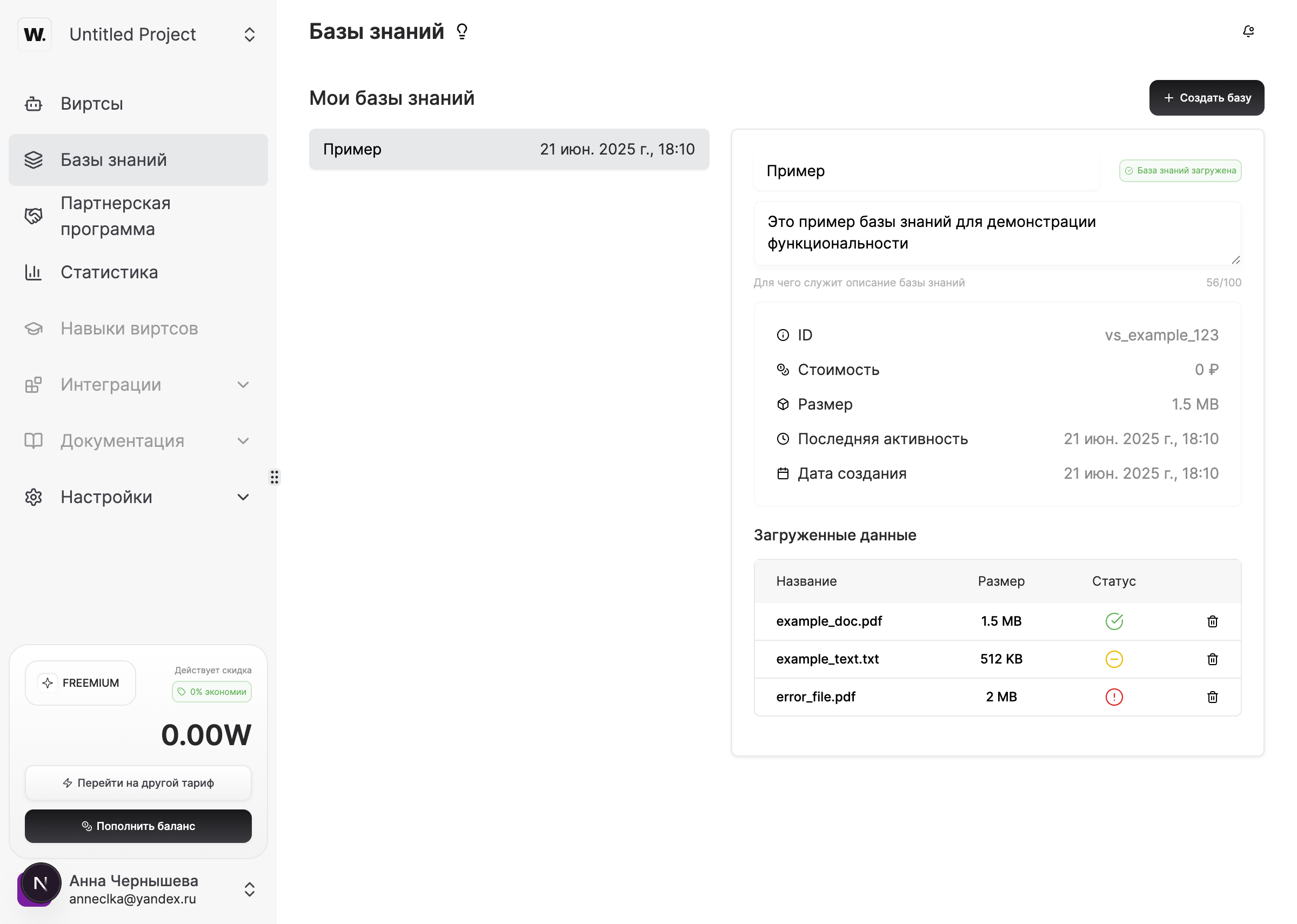Open the Анна Чернышева account menu chevrons
Viewport: 1297px width, 924px height.
tap(249, 889)
